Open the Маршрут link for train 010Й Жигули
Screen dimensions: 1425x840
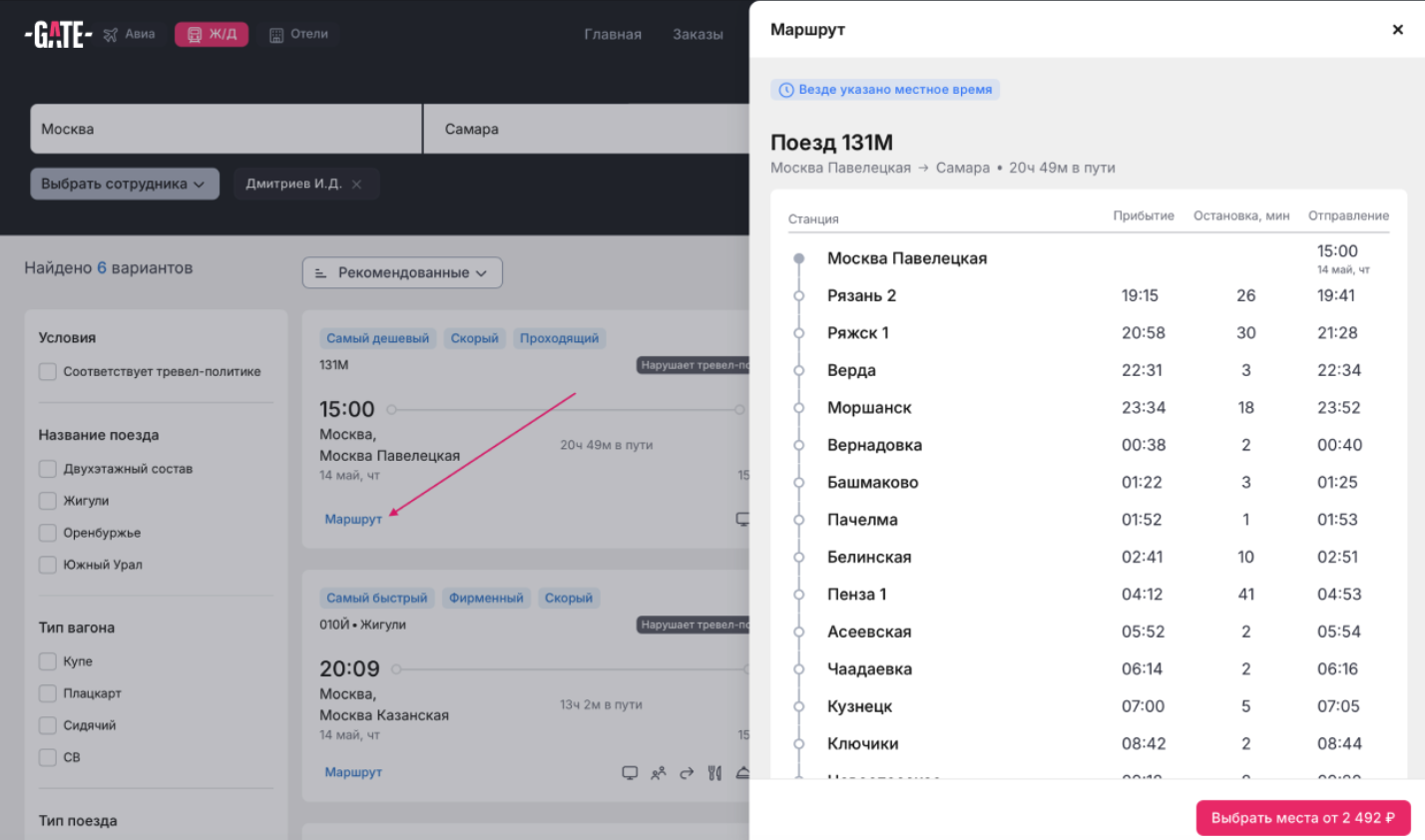[x=353, y=772]
